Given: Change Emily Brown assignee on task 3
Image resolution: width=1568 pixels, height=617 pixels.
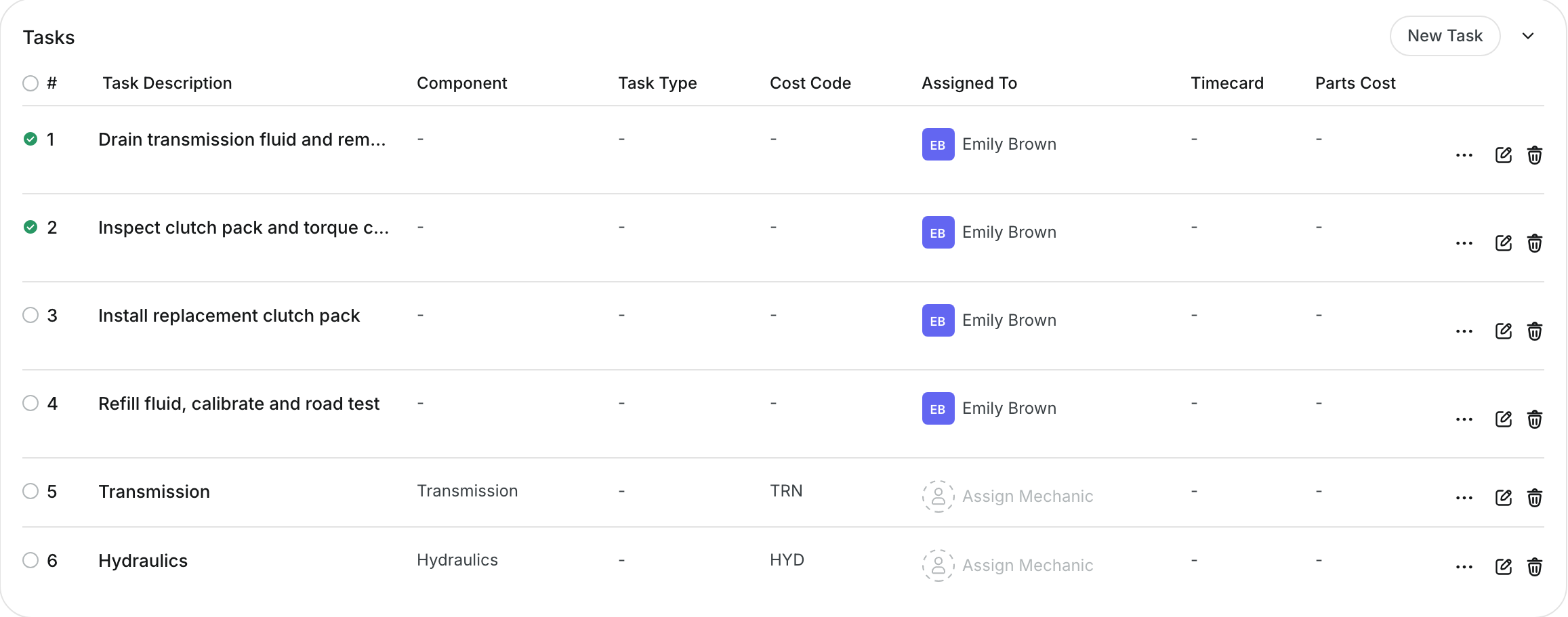Looking at the screenshot, I should click(989, 320).
